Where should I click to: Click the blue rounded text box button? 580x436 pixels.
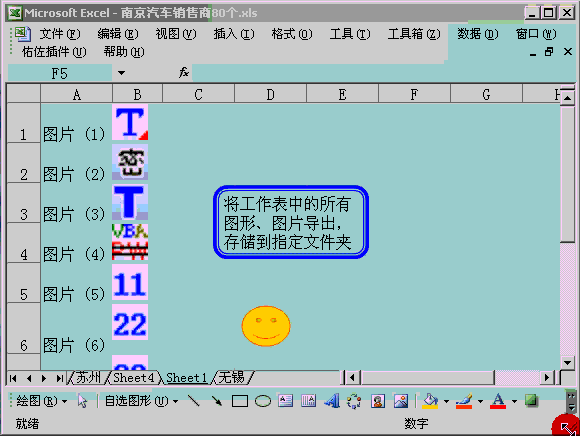point(291,222)
